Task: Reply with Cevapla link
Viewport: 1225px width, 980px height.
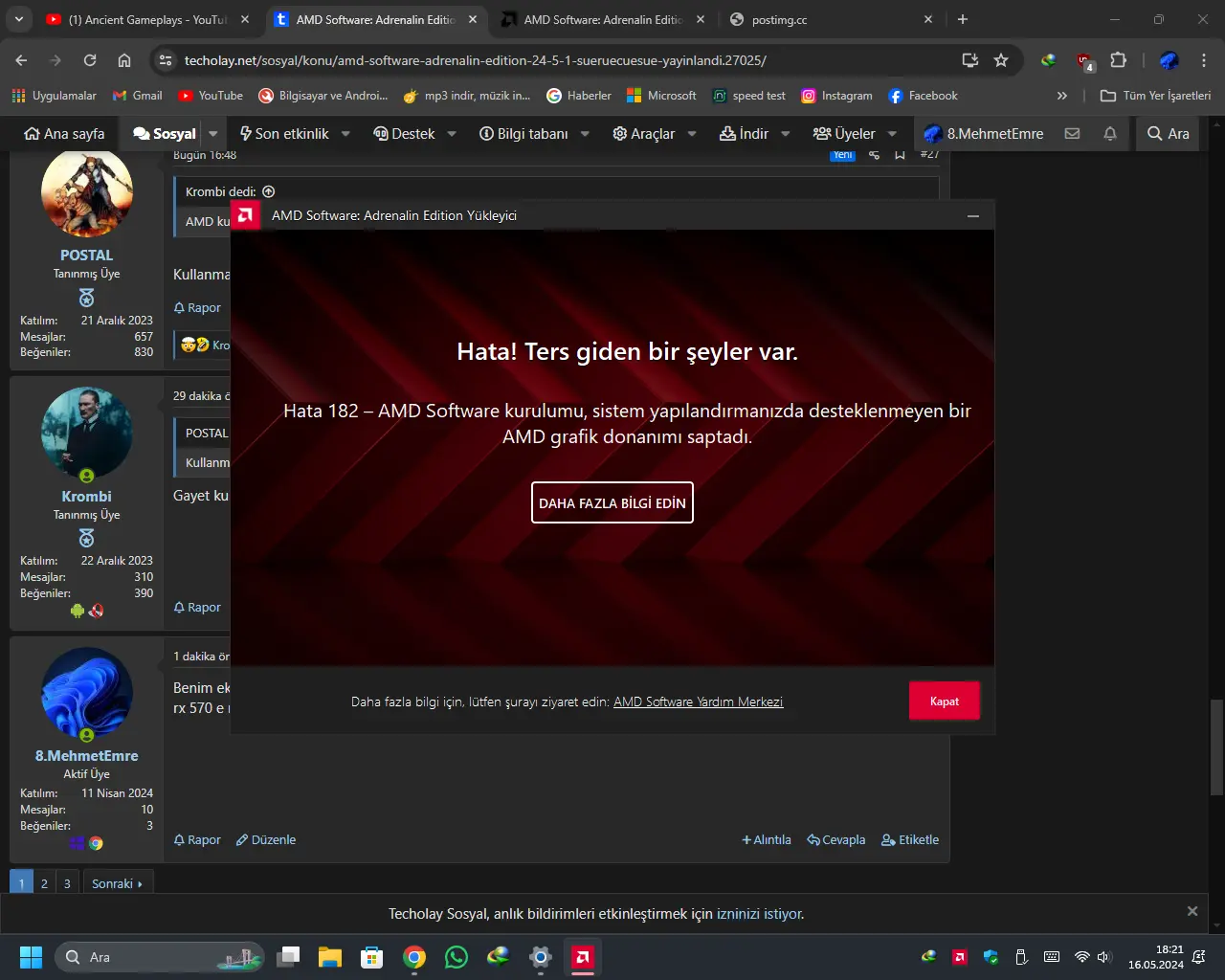Action: 836,839
